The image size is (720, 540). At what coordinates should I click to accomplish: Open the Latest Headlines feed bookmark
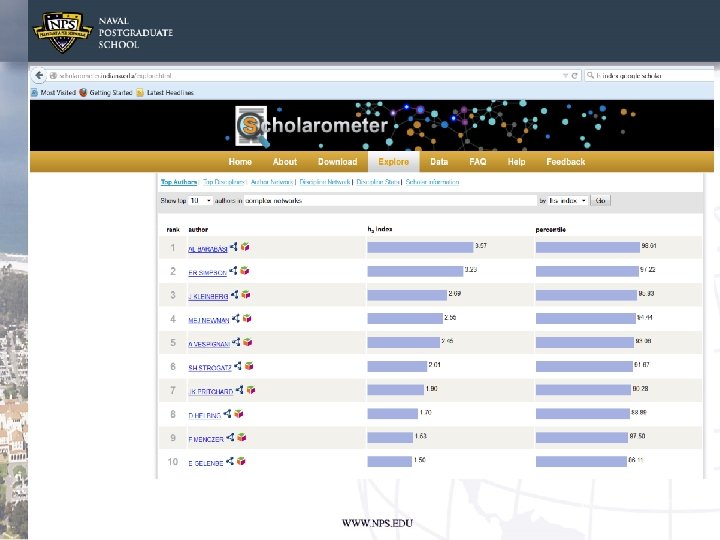click(x=165, y=93)
